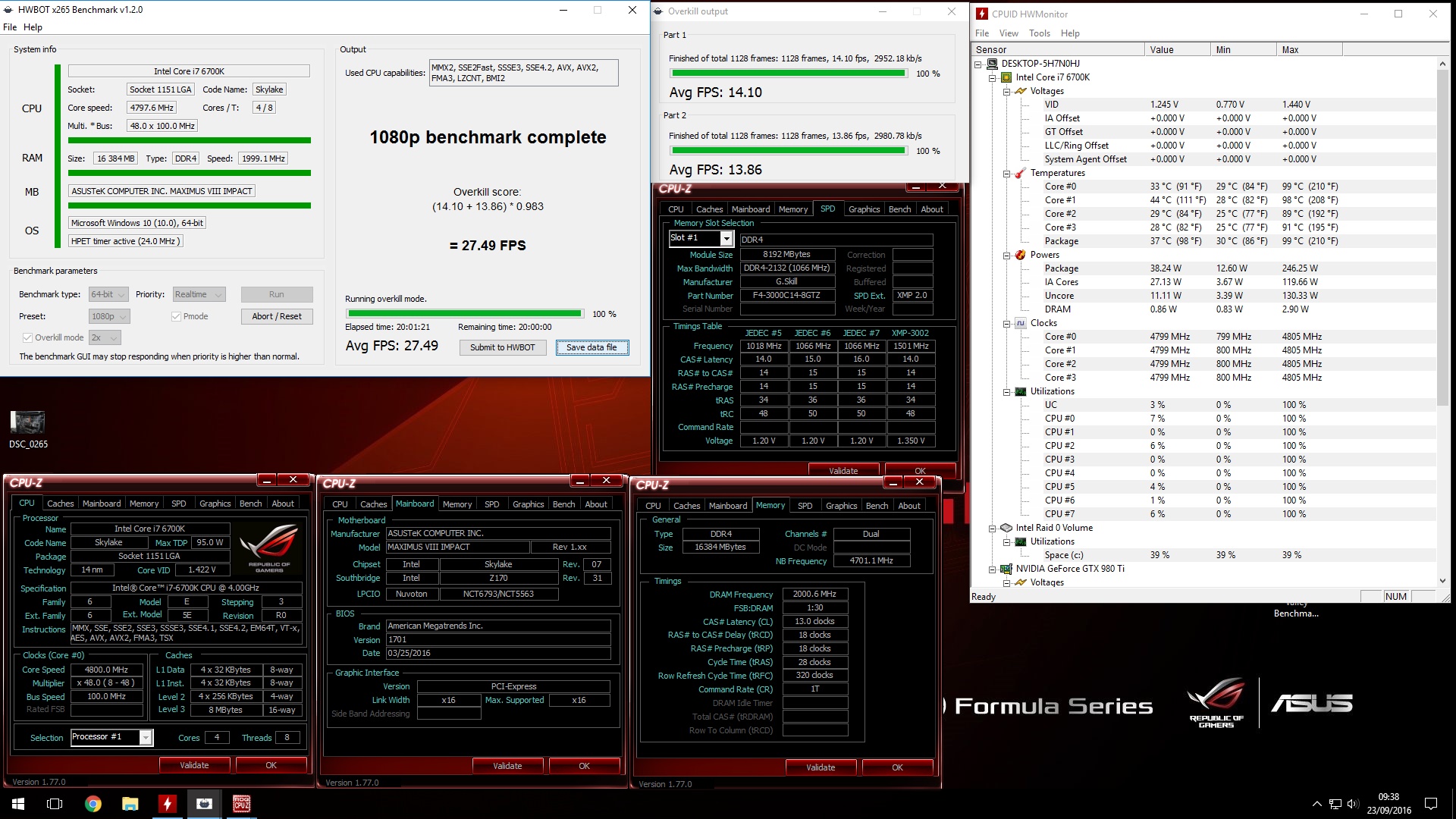The height and width of the screenshot is (819, 1456).
Task: Show hidden system tray icons
Action: (x=1316, y=804)
